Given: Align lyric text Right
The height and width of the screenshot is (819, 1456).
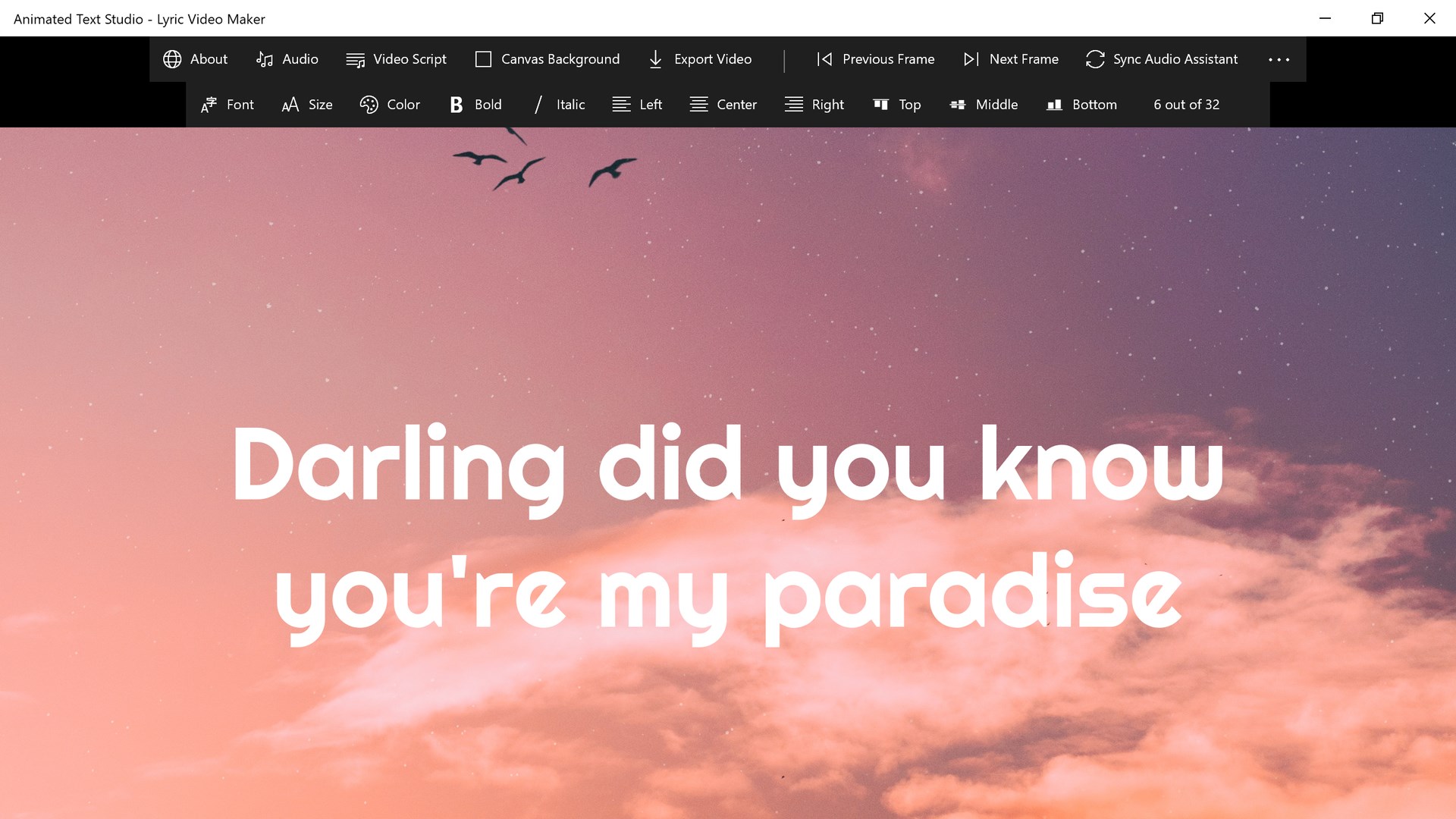Looking at the screenshot, I should click(x=814, y=105).
